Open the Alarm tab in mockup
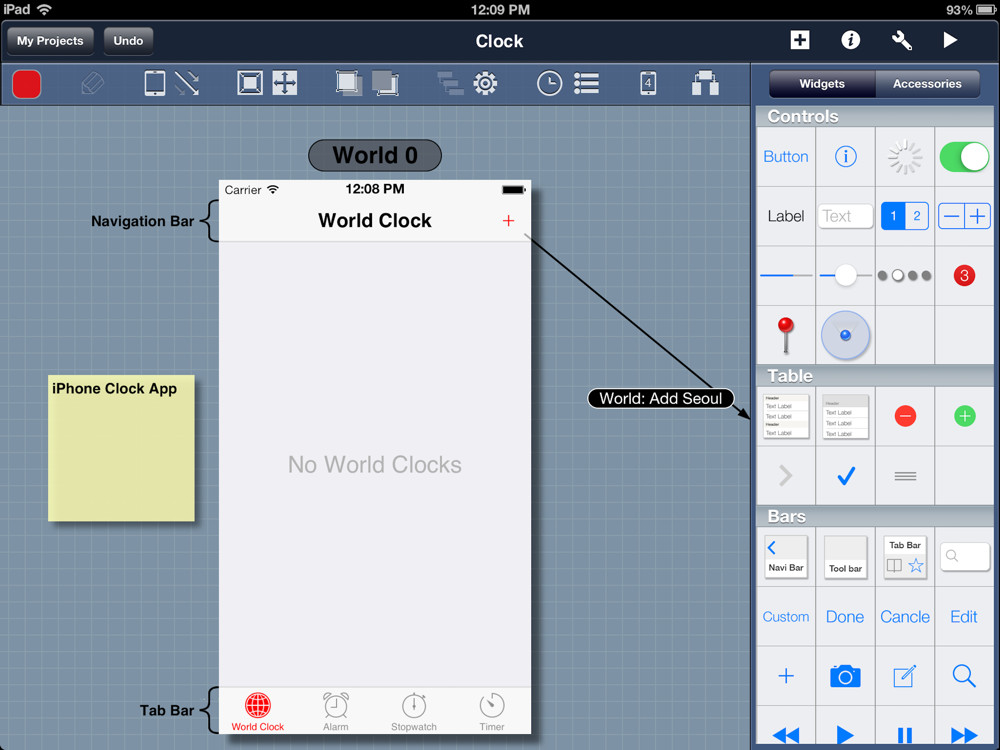The height and width of the screenshot is (750, 1000). 335,712
